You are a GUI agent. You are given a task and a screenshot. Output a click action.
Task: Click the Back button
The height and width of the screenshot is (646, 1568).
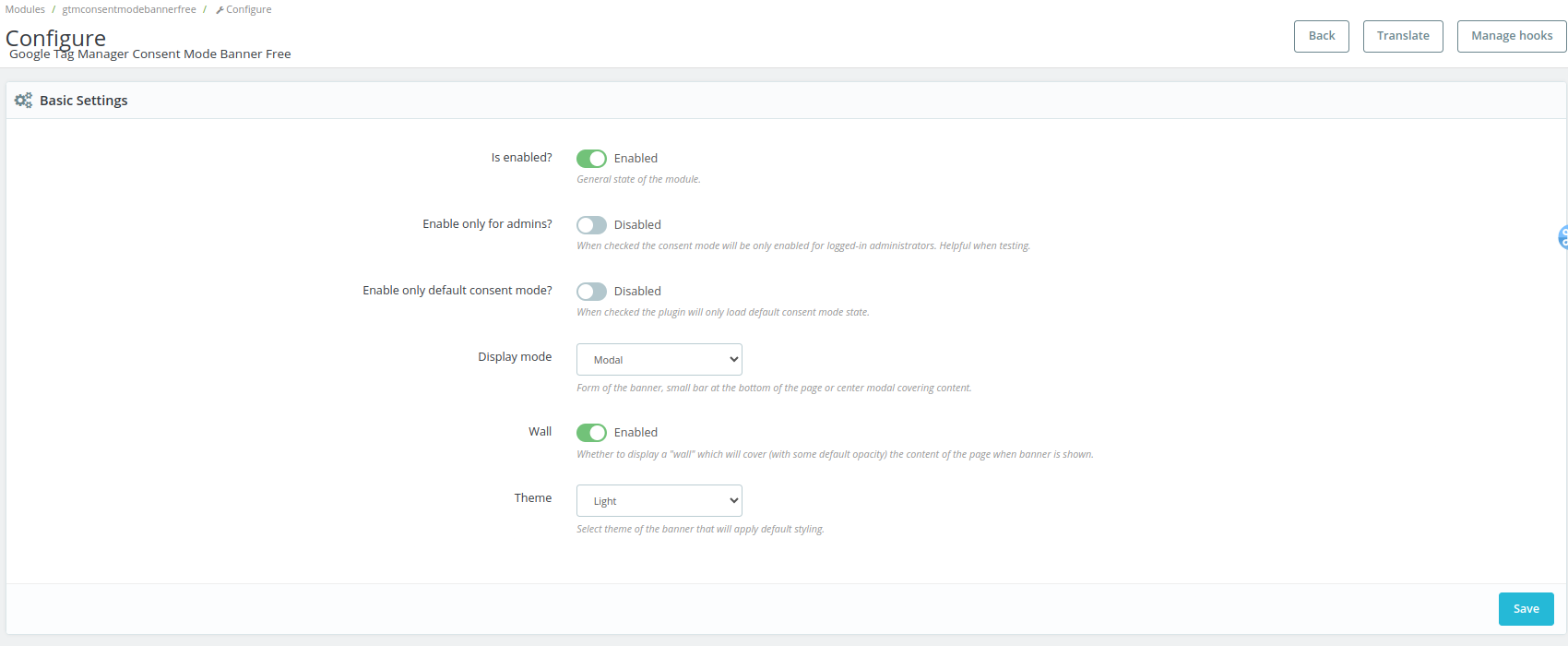(1322, 36)
